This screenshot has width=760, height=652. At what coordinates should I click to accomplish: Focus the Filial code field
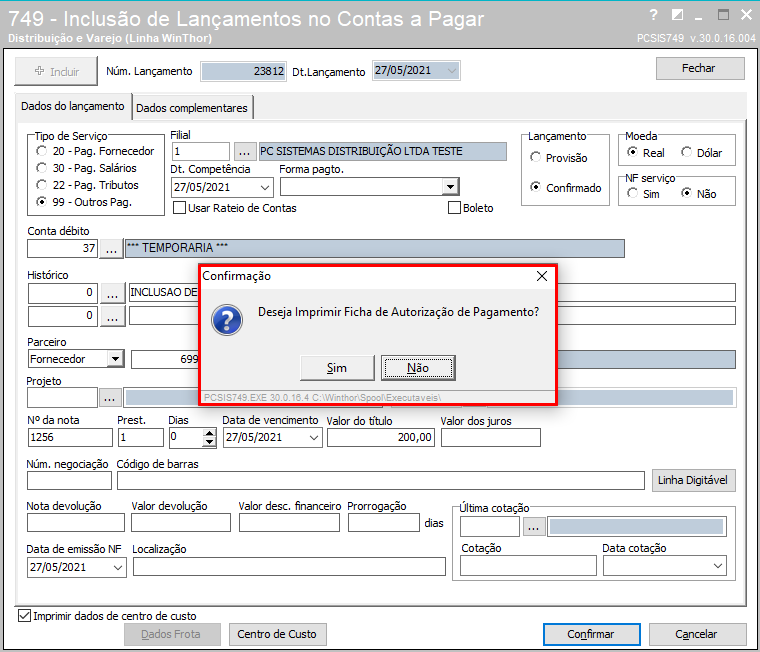point(201,152)
